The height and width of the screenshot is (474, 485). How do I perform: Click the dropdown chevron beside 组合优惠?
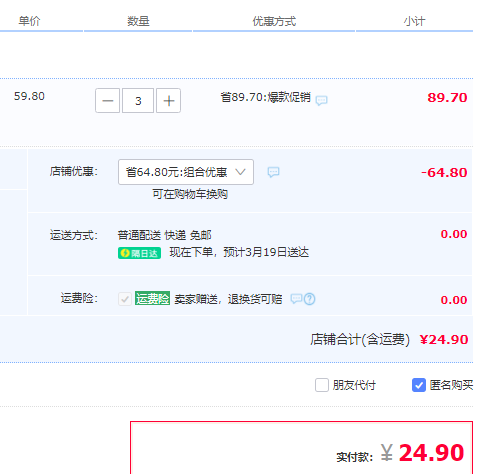click(240, 172)
